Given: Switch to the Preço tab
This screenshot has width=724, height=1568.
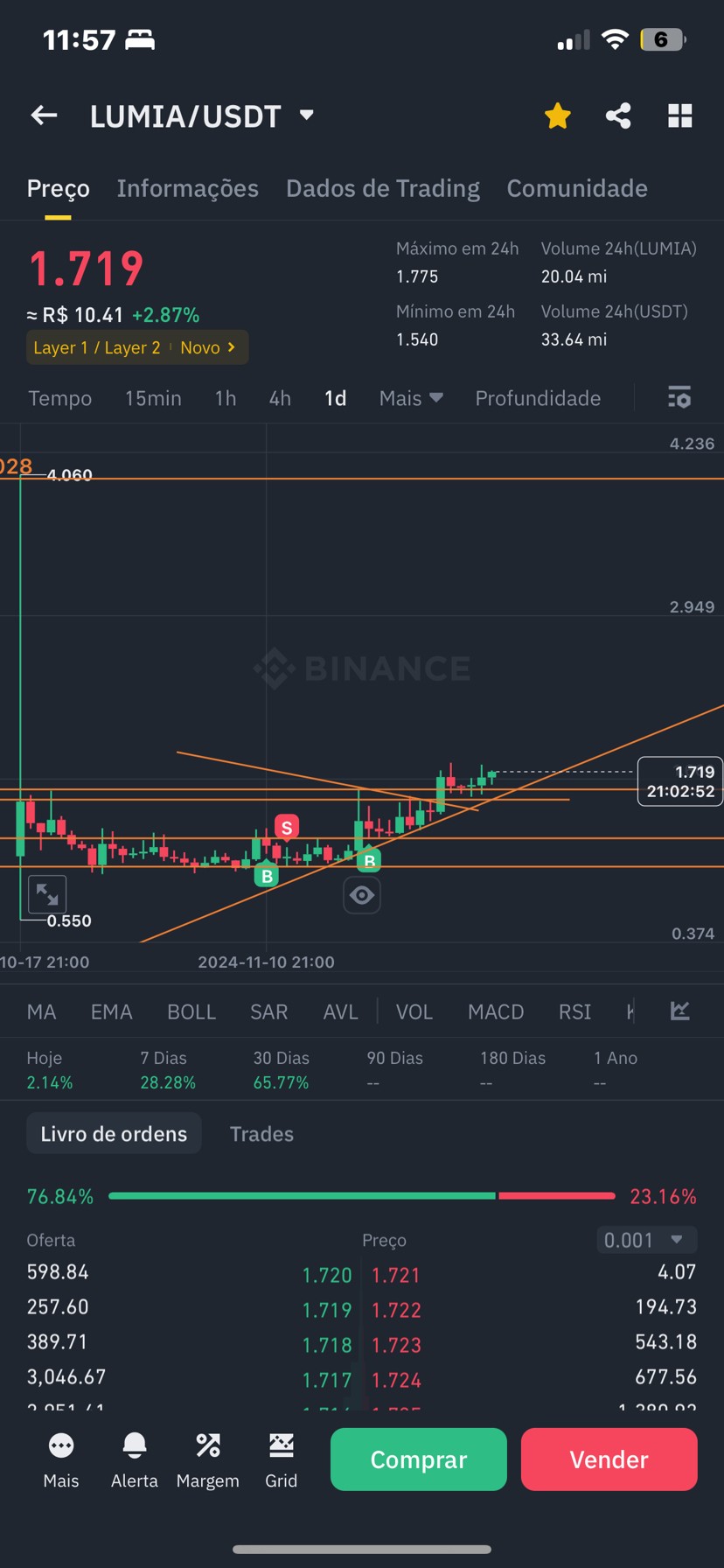Looking at the screenshot, I should click(58, 188).
